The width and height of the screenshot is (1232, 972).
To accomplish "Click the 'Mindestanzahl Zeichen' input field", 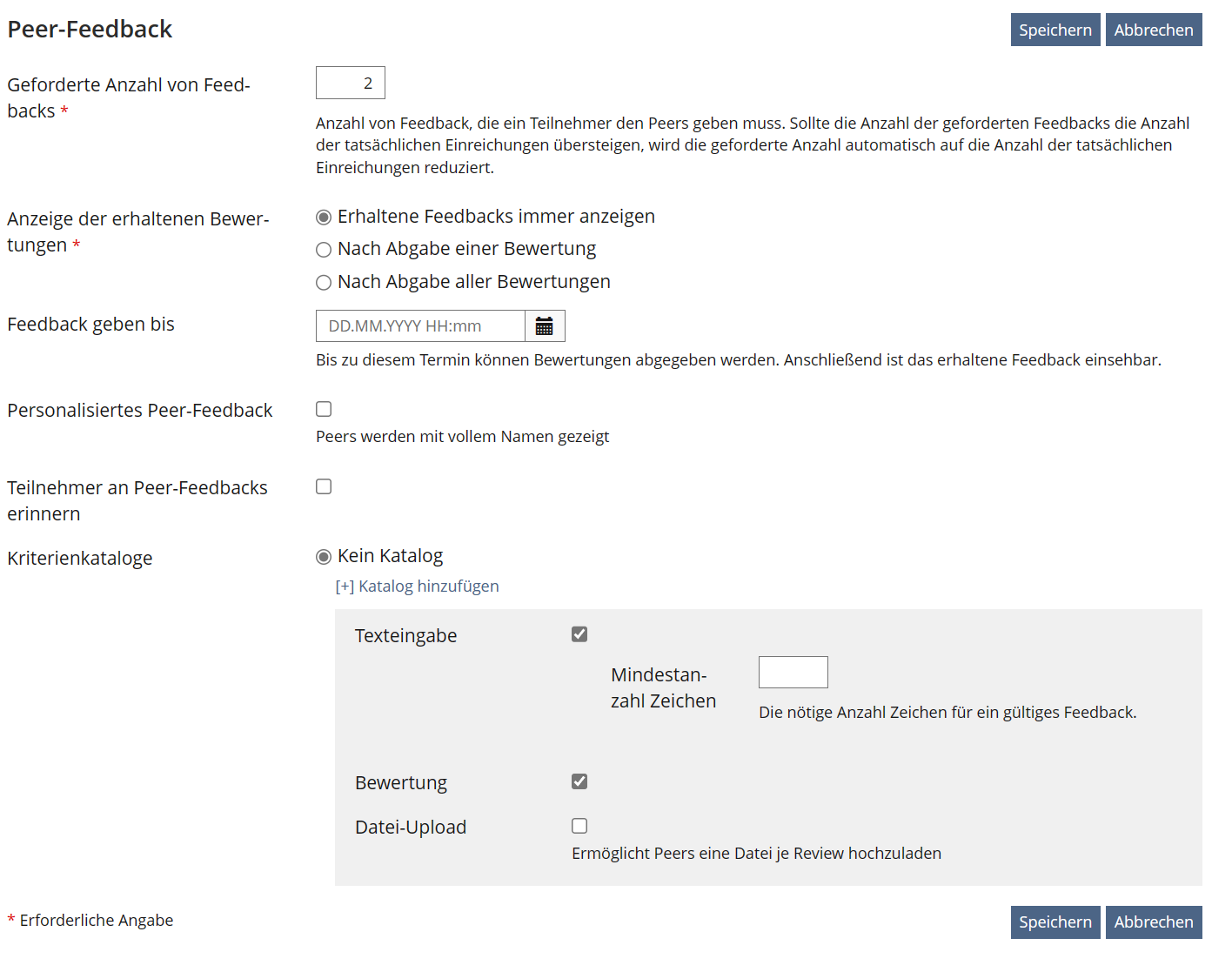I will point(793,672).
